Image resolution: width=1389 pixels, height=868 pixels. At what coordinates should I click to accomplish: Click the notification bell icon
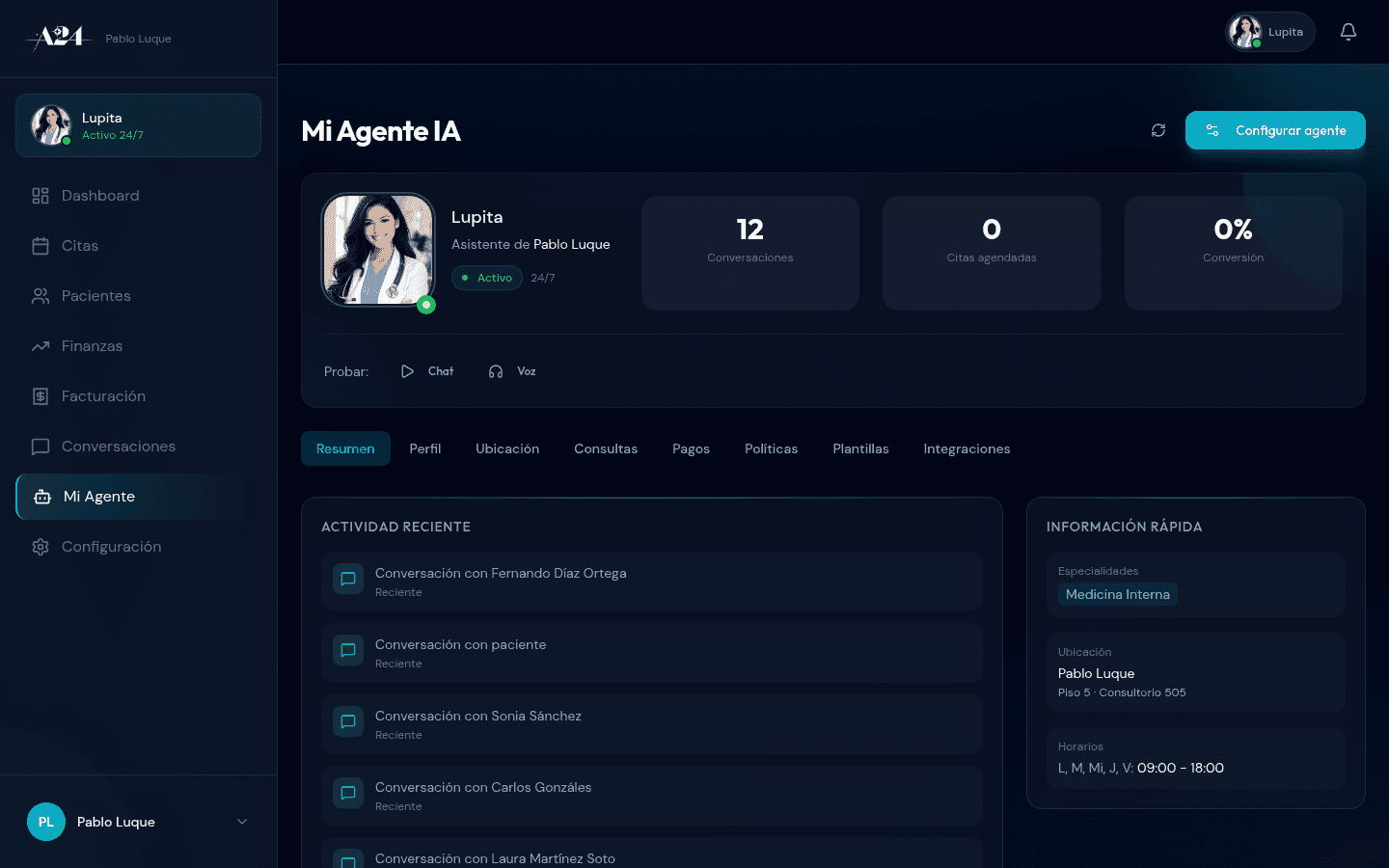pyautogui.click(x=1348, y=31)
